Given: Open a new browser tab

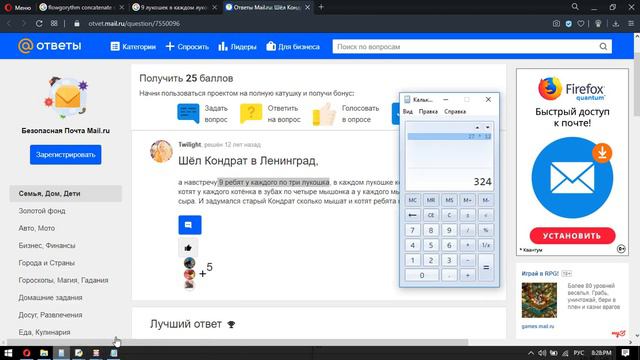Looking at the screenshot, I should pos(321,7).
